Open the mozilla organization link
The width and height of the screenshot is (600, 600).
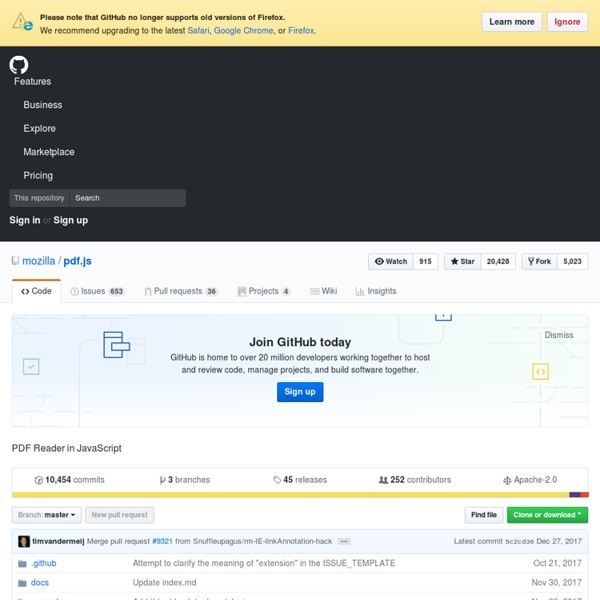click(39, 261)
